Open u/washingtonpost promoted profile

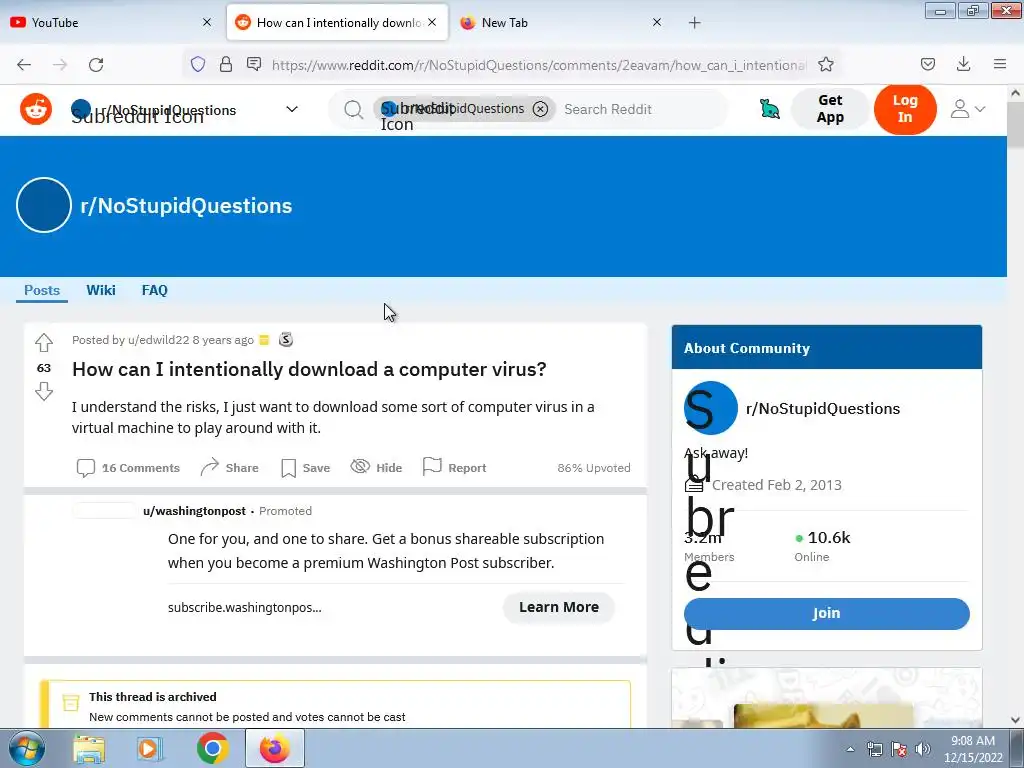pyautogui.click(x=195, y=511)
